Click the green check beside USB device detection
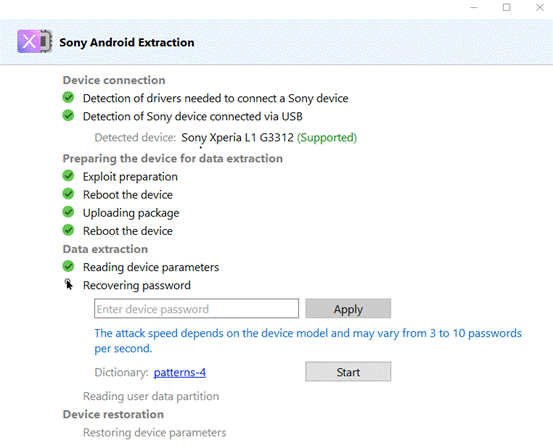This screenshot has height=448, width=553. 68,115
